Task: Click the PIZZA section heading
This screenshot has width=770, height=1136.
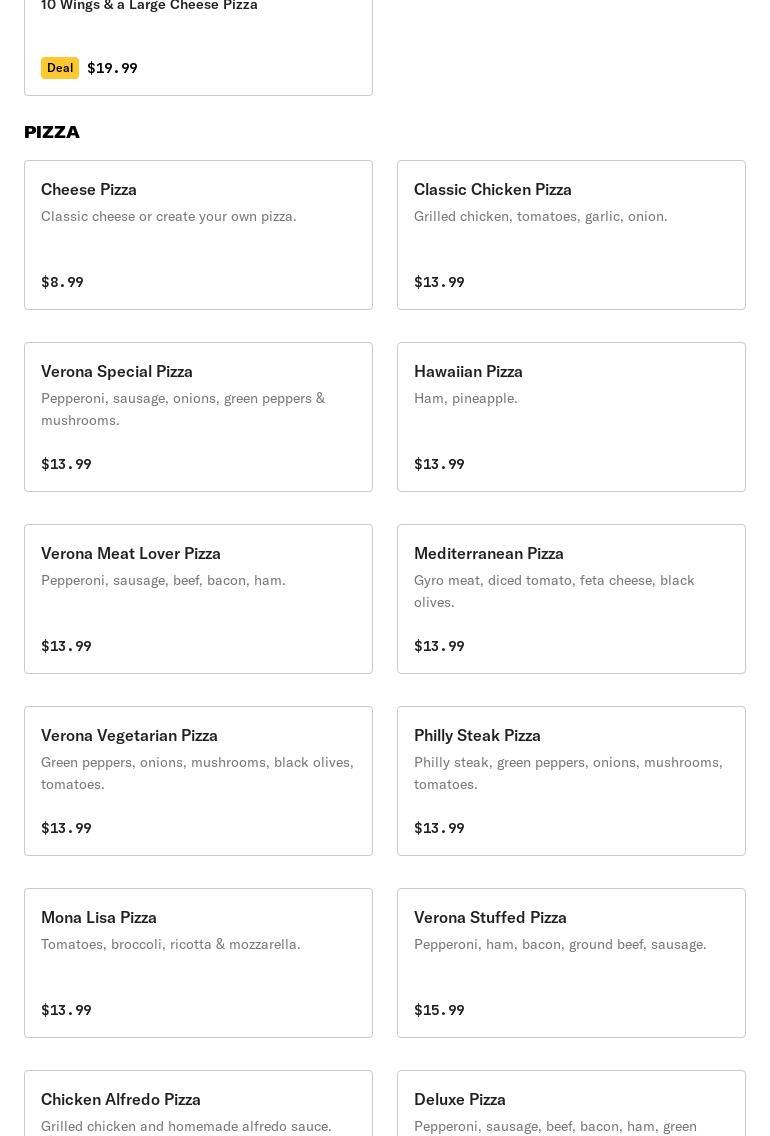Action: (52, 132)
